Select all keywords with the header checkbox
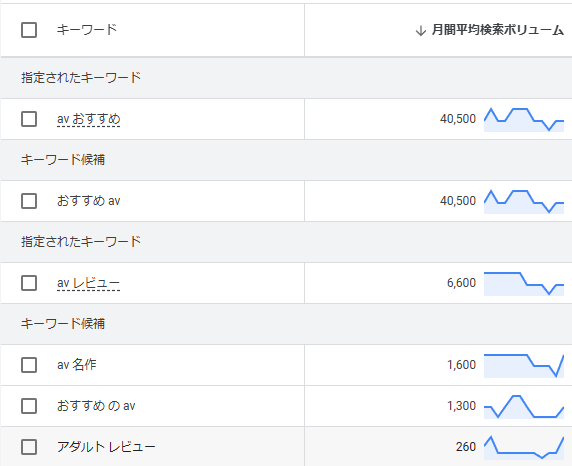 point(29,30)
